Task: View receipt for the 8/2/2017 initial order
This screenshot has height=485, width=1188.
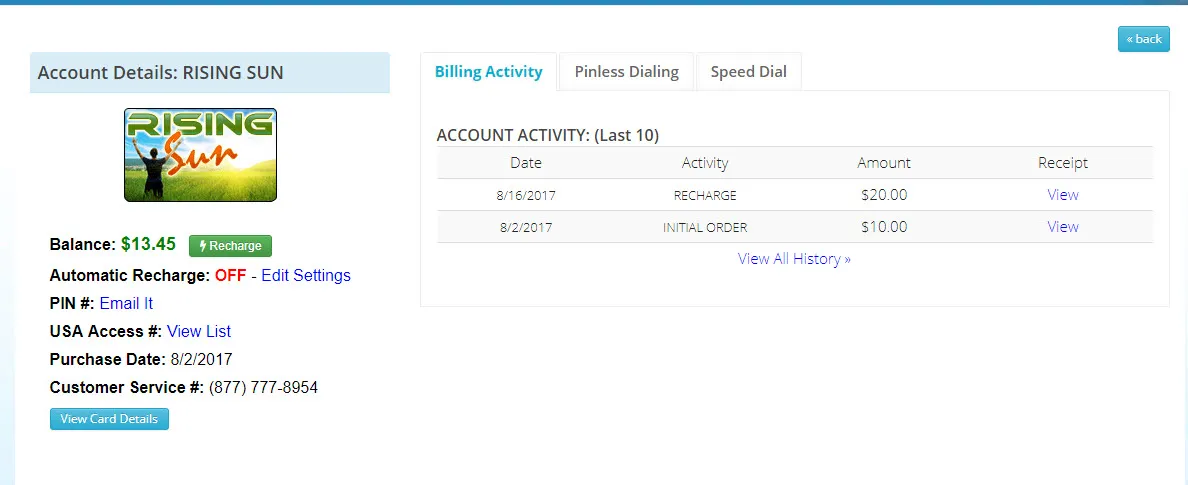Action: pos(1062,227)
